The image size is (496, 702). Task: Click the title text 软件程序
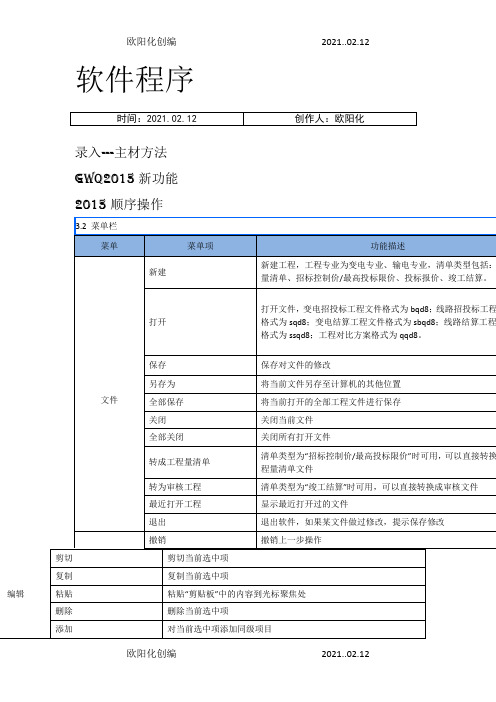pos(134,79)
